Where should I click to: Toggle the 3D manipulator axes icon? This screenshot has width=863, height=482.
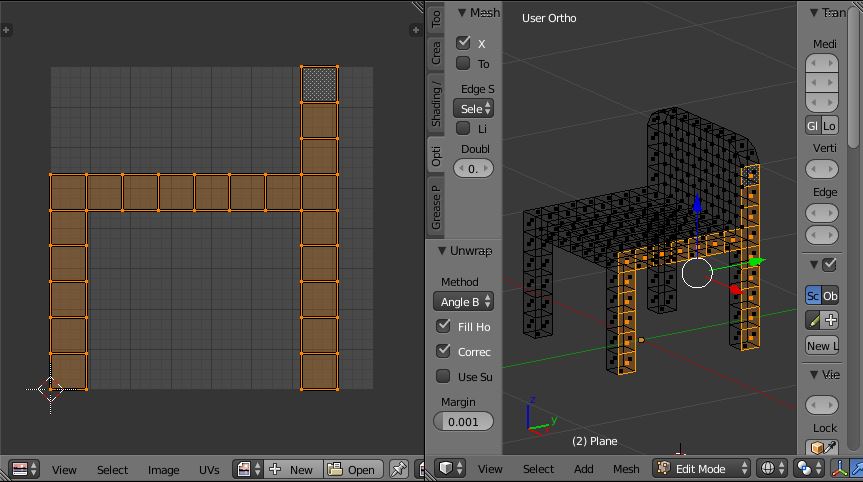(x=838, y=468)
